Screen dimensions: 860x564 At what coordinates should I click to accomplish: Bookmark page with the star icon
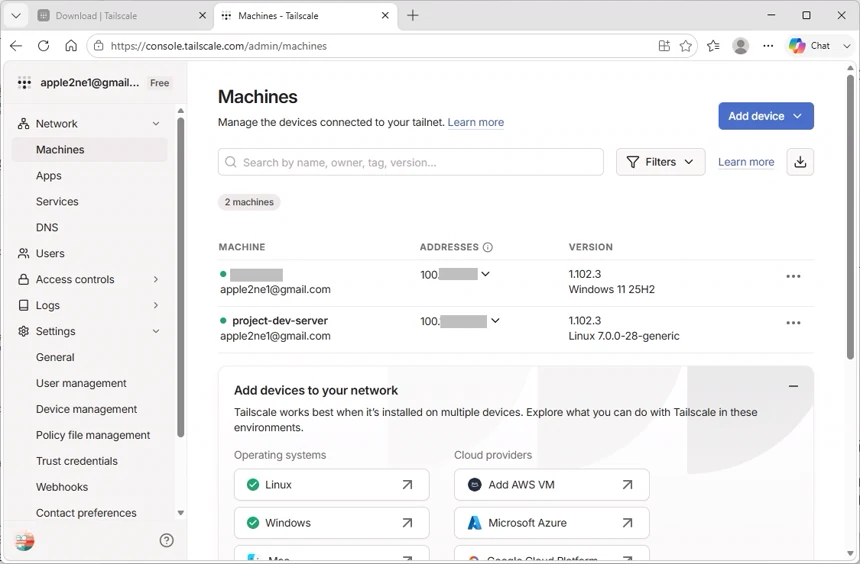click(x=686, y=46)
